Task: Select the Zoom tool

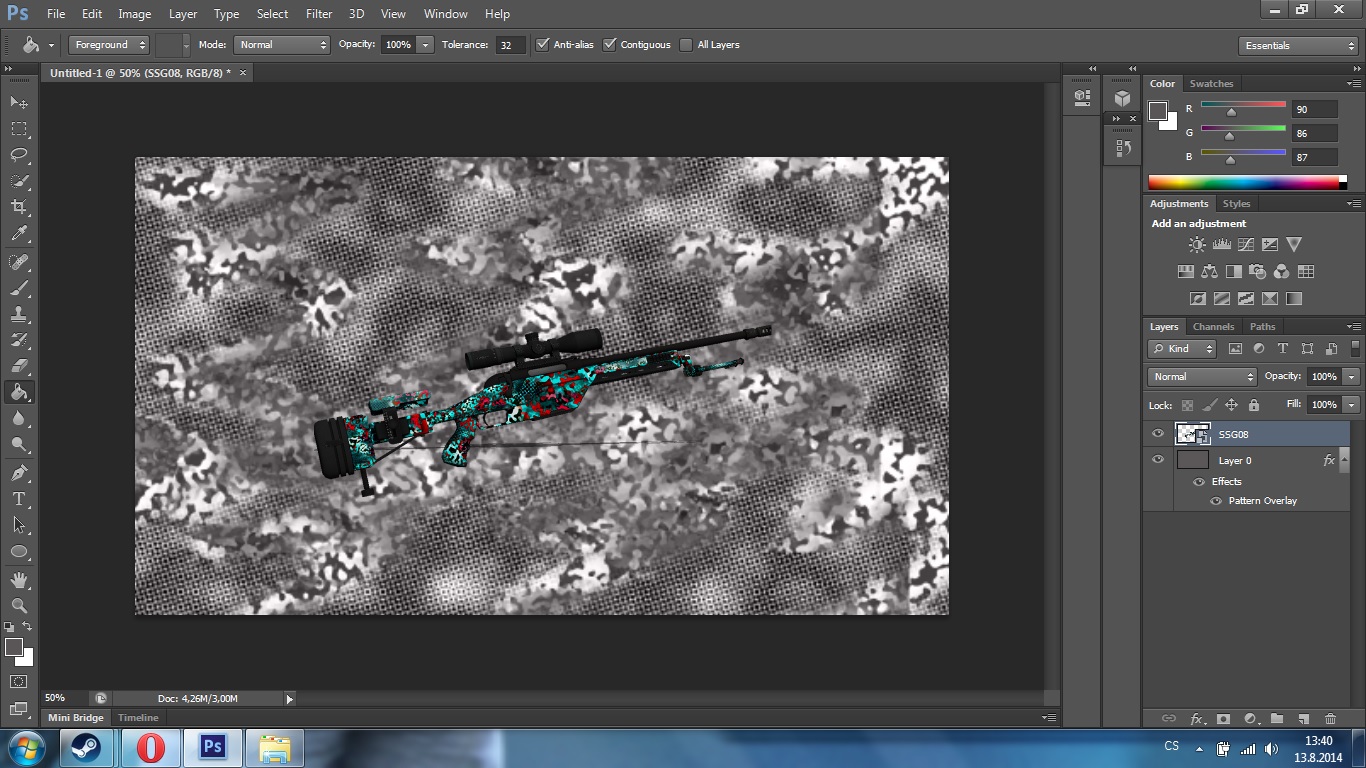Action: (x=19, y=605)
